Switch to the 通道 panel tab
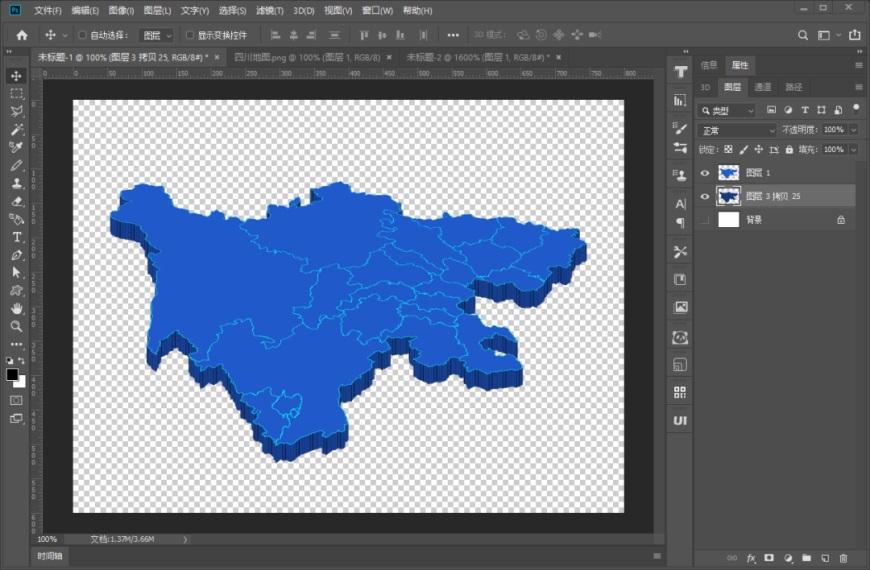Image resolution: width=870 pixels, height=570 pixels. click(762, 87)
